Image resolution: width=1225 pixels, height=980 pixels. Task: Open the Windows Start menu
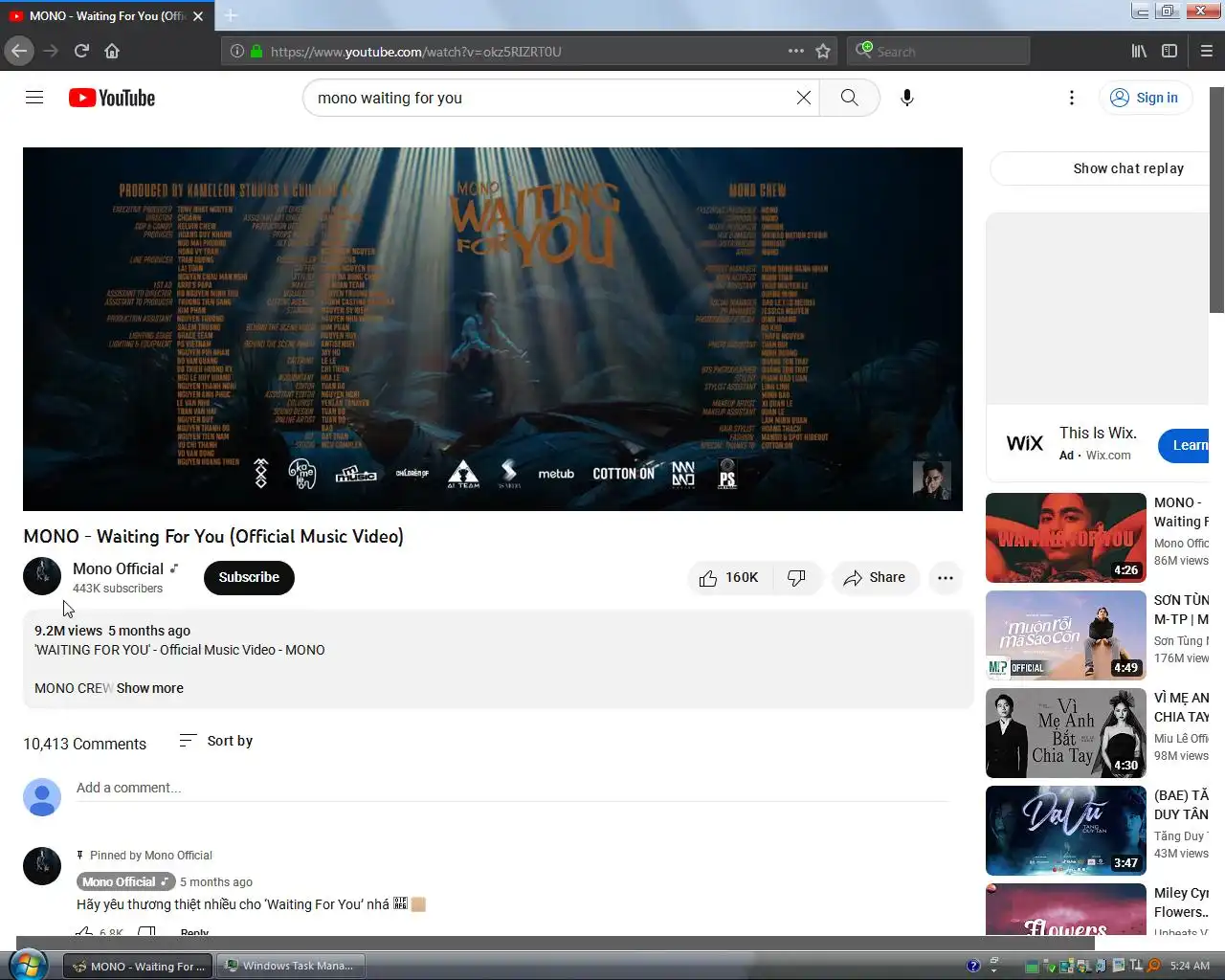coord(26,964)
